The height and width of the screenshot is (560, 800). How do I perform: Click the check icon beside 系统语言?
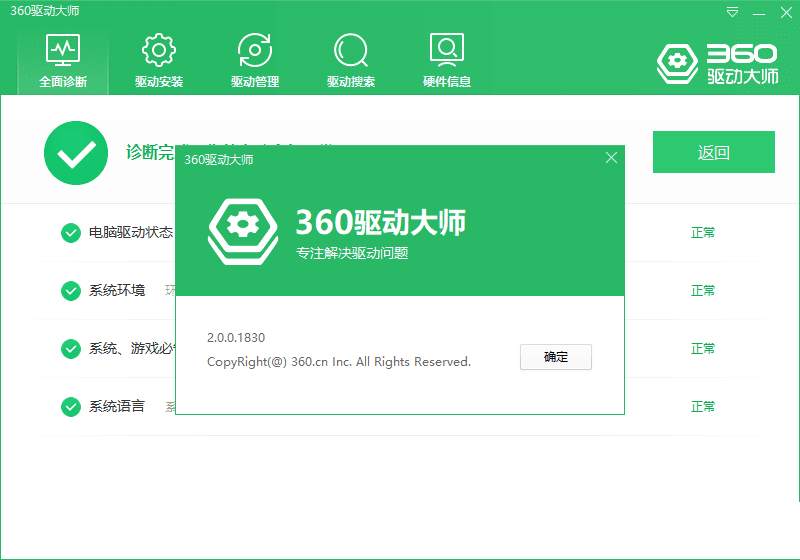coord(71,406)
